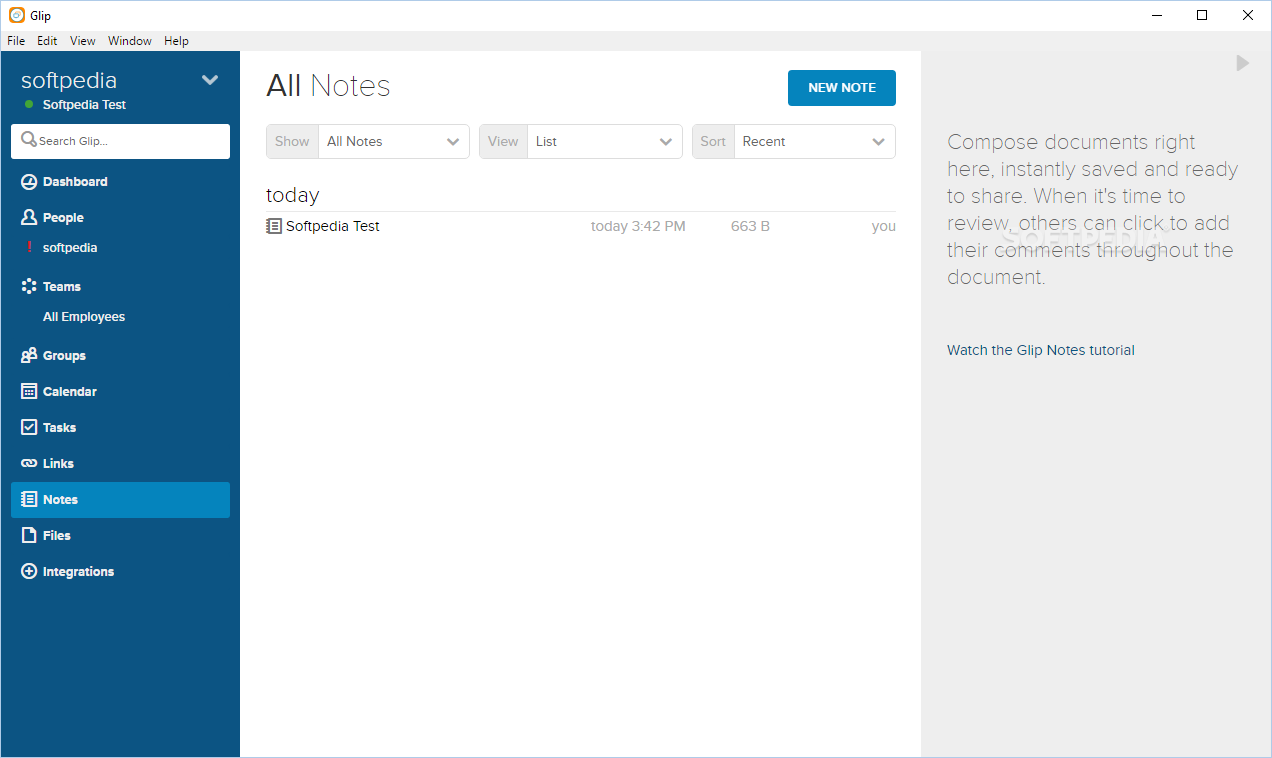Viewport: 1272px width, 758px height.
Task: Open the Edit menu
Action: (x=47, y=41)
